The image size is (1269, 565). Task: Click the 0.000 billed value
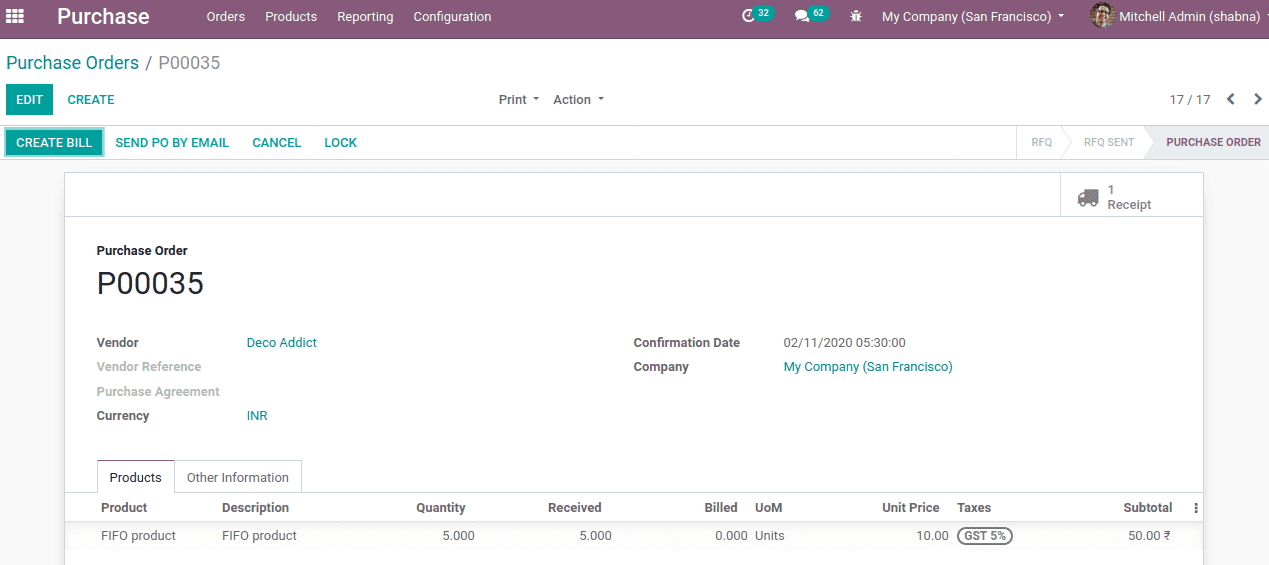coord(731,536)
